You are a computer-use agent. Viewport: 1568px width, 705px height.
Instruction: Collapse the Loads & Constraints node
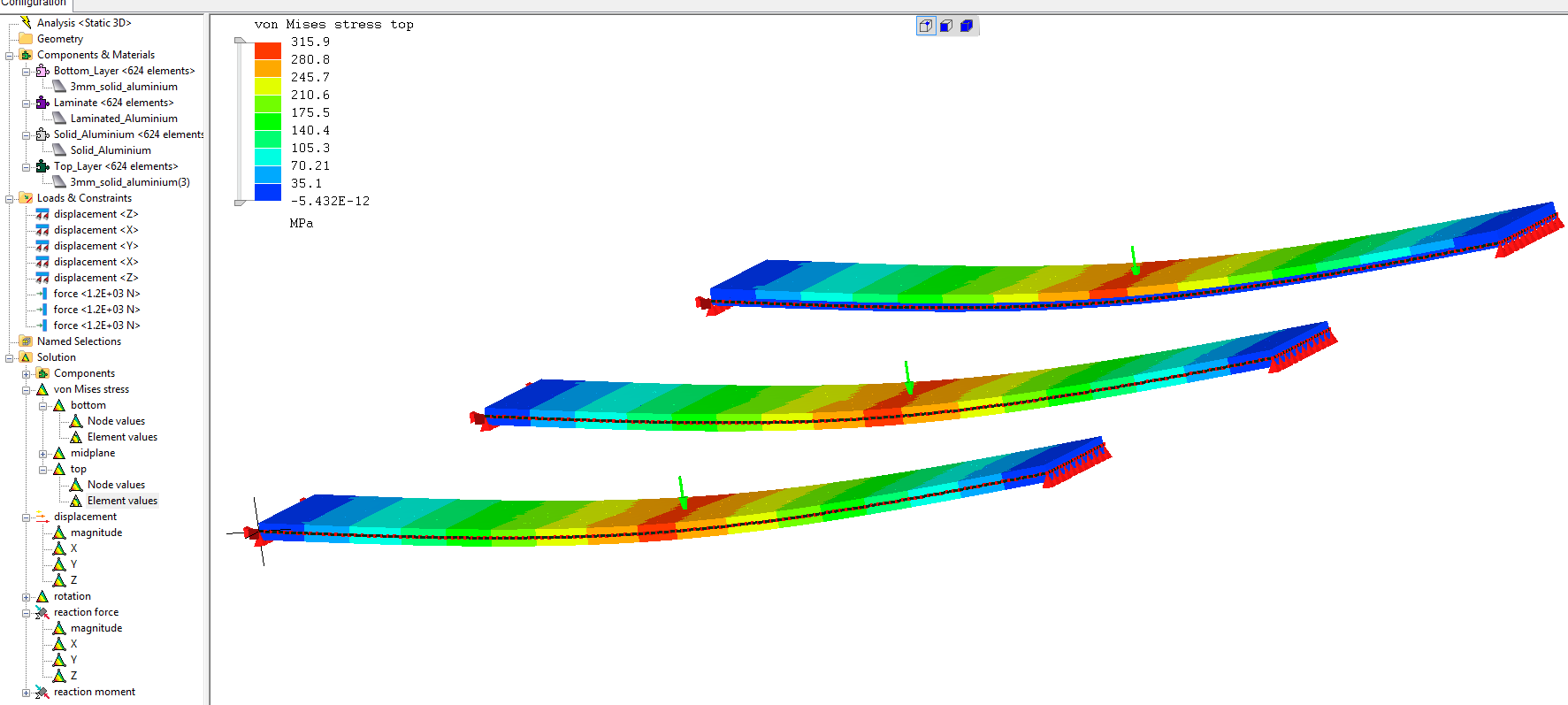(10, 198)
